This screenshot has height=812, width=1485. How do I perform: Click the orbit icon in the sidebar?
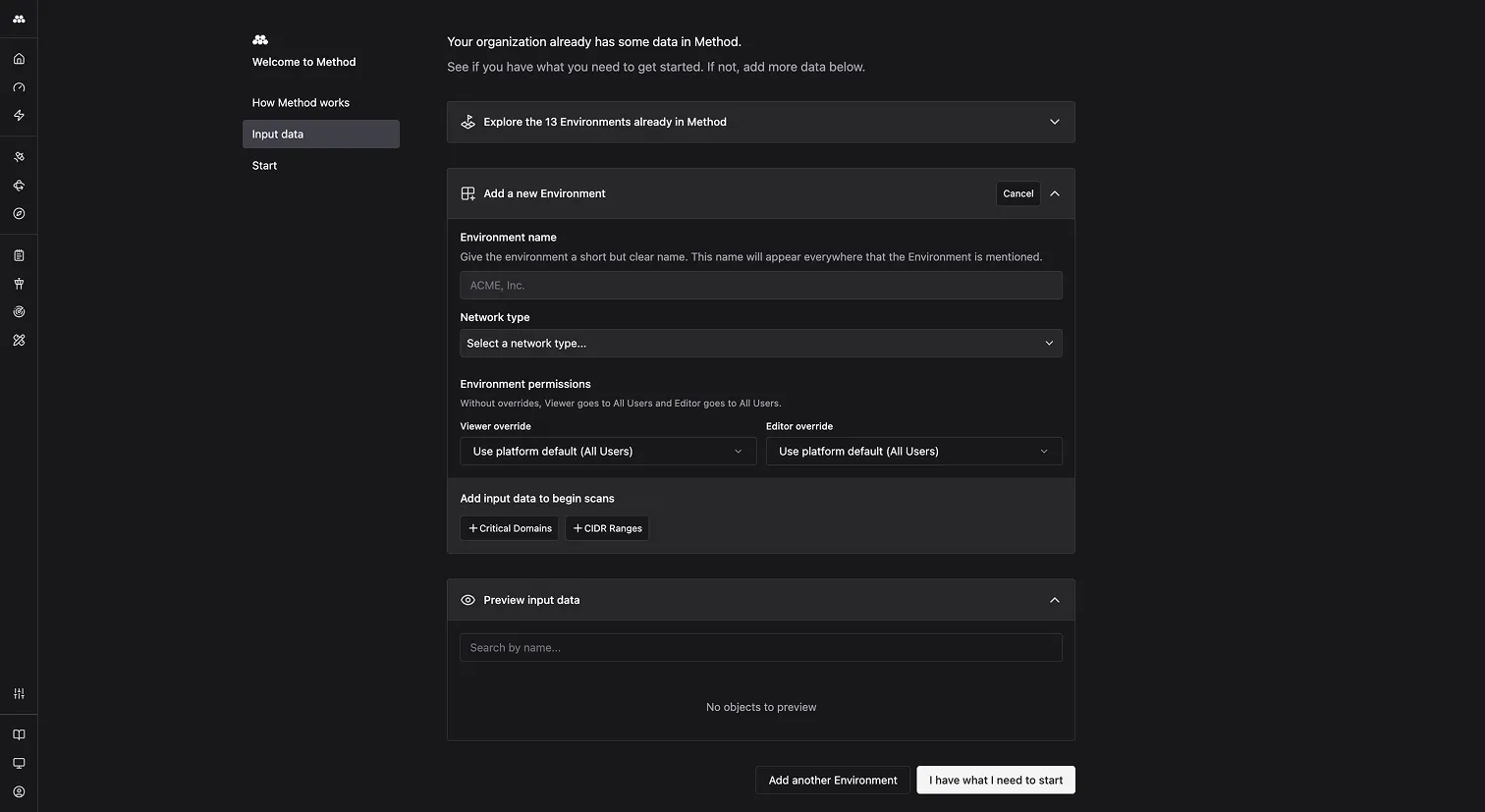pos(19,186)
